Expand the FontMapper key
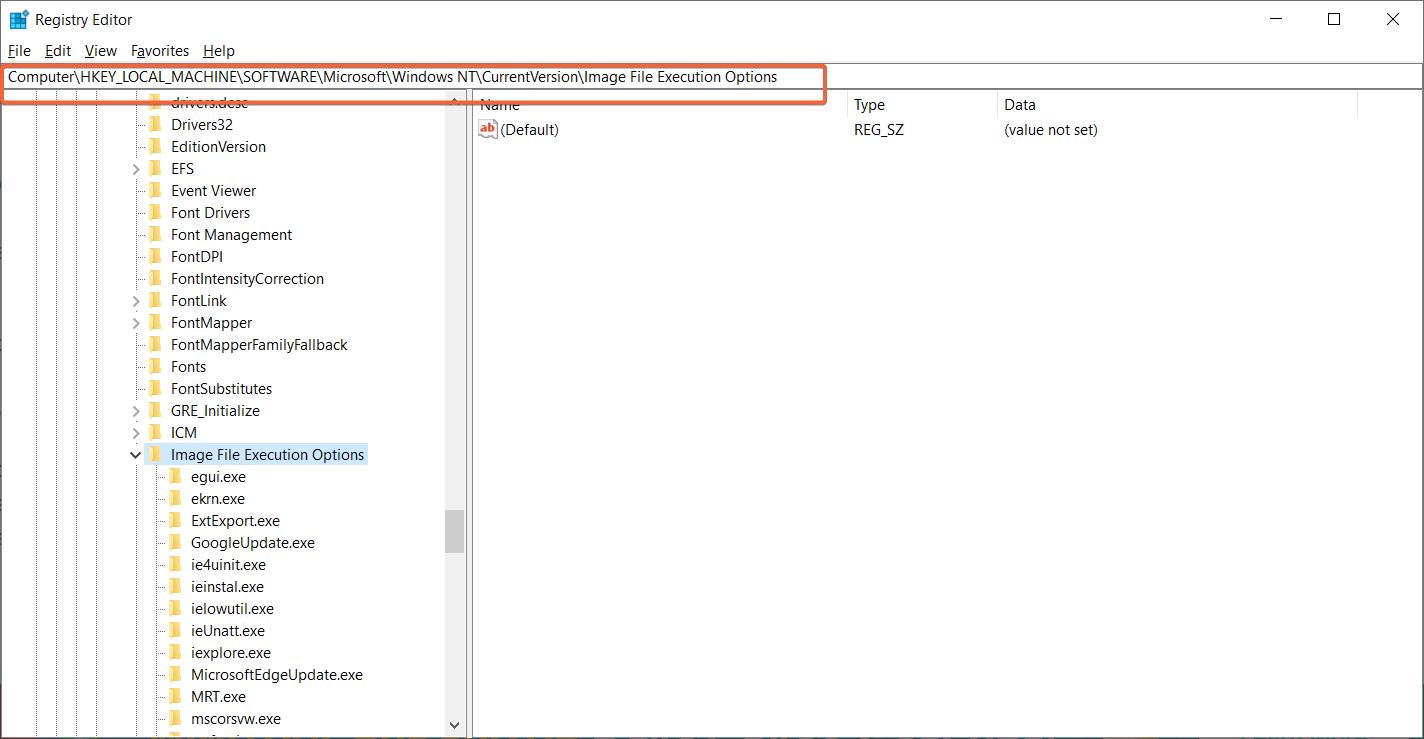The height and width of the screenshot is (739, 1424). coord(136,323)
